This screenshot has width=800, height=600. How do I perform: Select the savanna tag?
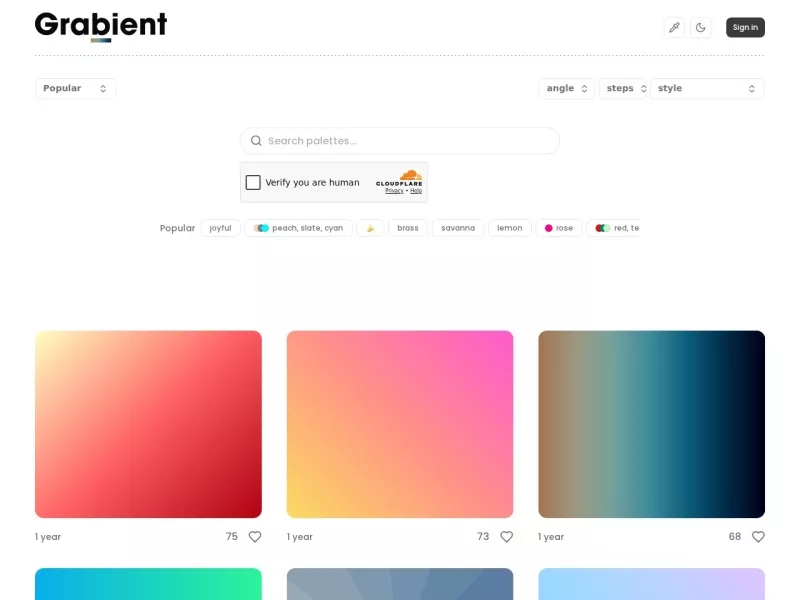click(458, 228)
